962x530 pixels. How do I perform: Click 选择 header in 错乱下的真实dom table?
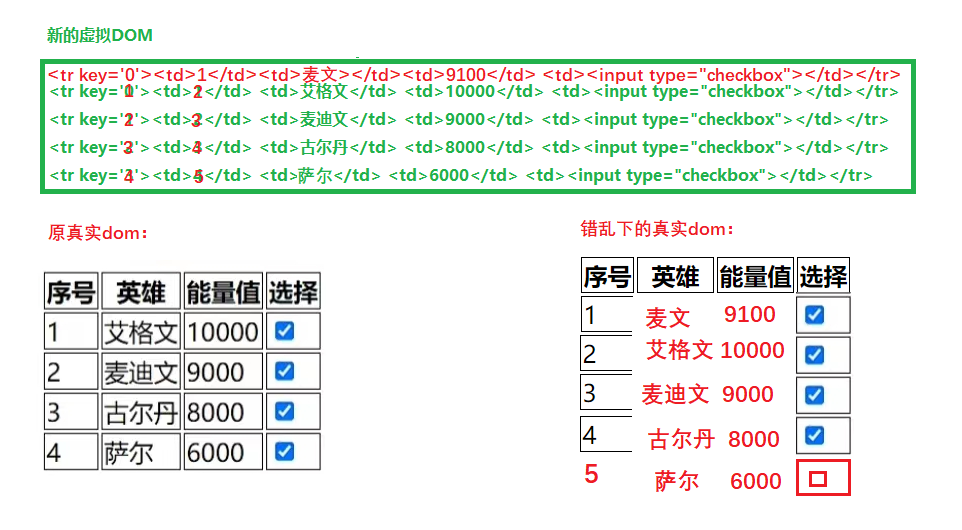(x=823, y=276)
